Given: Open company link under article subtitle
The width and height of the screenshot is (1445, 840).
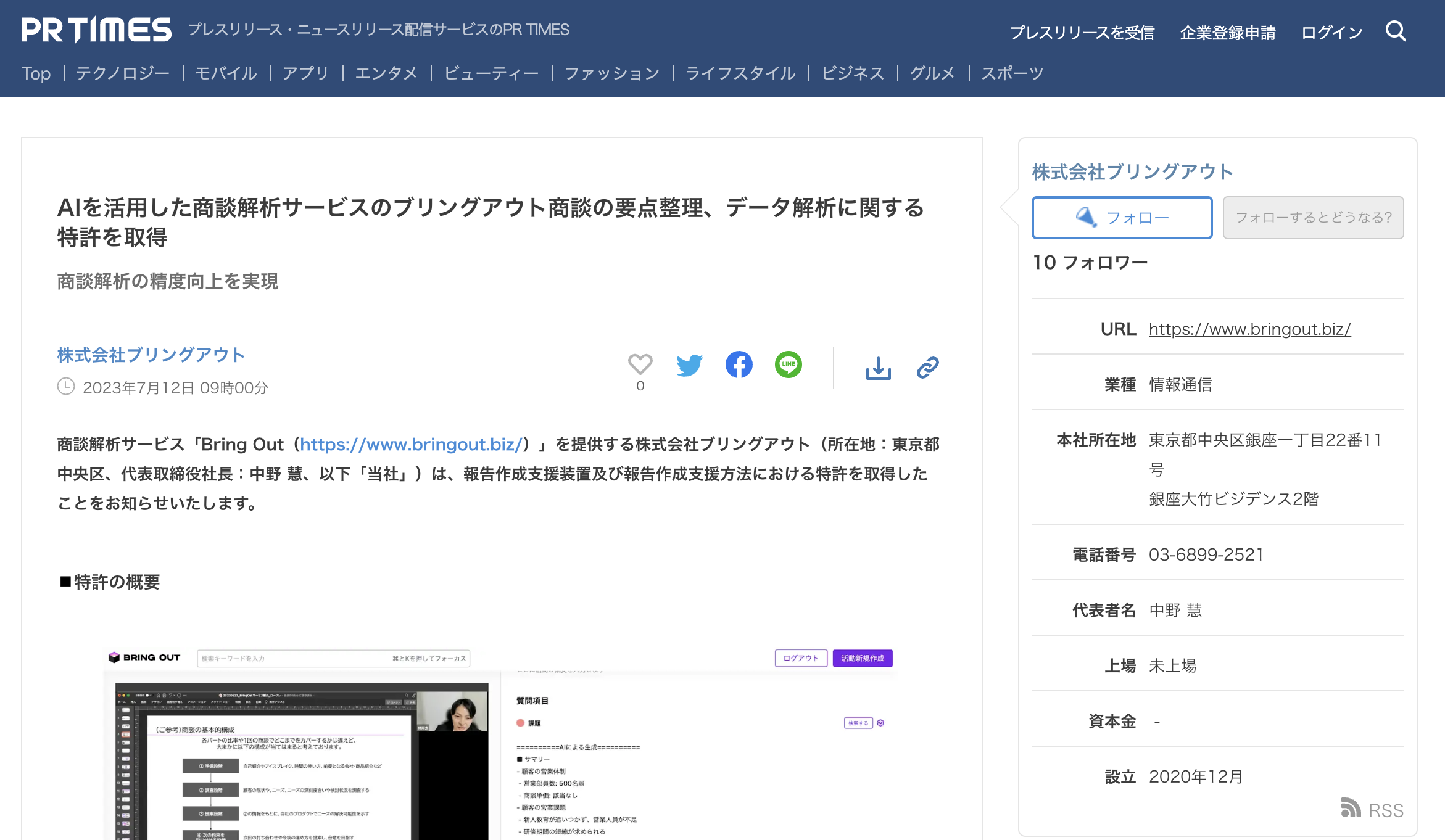Looking at the screenshot, I should 151,355.
